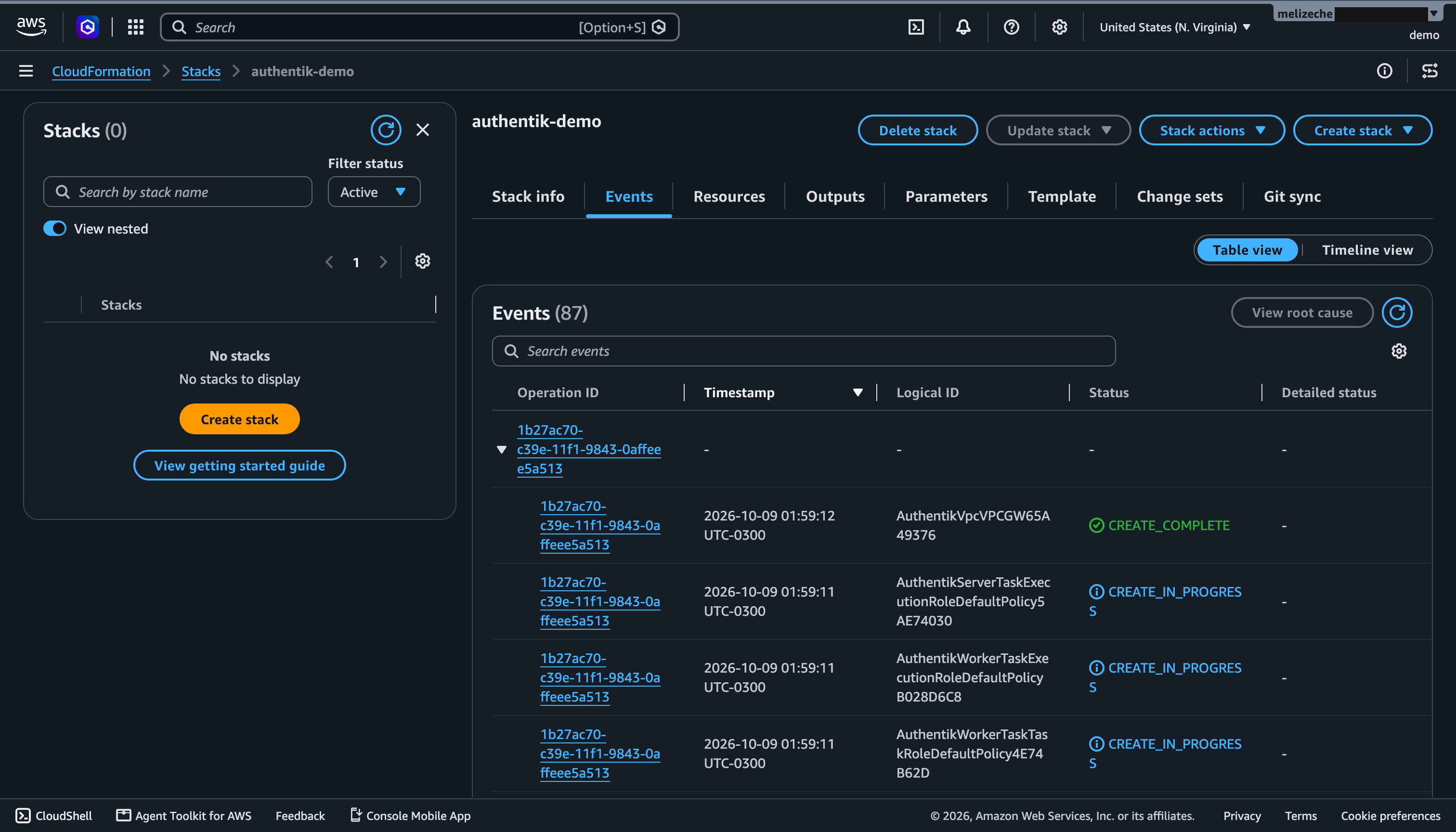Open the melizeche account menu
Image resolution: width=1456 pixels, height=832 pixels.
click(x=1358, y=13)
